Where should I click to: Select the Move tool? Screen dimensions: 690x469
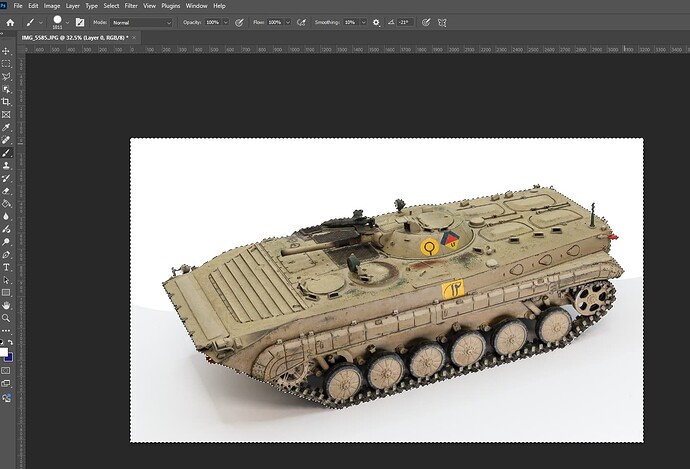6,50
